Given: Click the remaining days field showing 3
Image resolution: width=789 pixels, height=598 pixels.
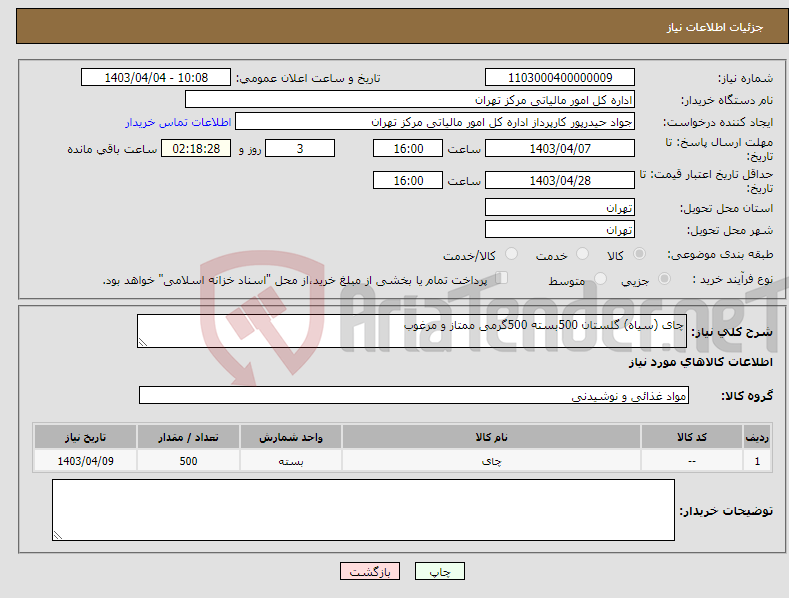Looking at the screenshot, I should [x=300, y=148].
